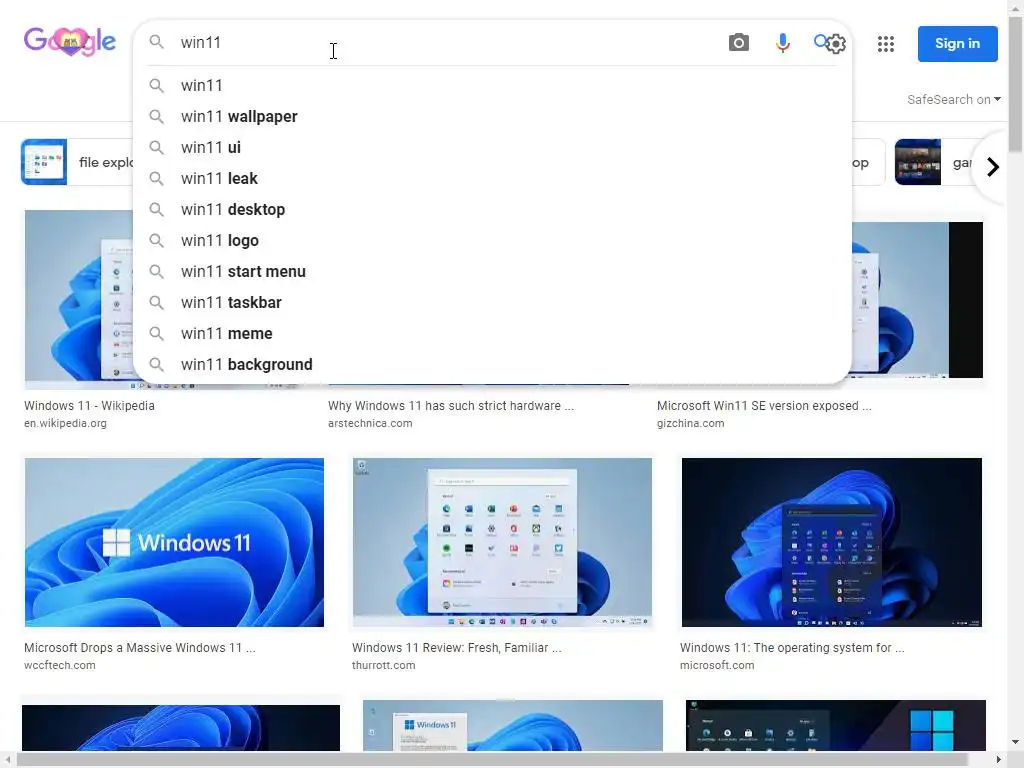Click horizontal scrollbar left arrow
Viewport: 1024px width, 768px height.
pos(7,760)
